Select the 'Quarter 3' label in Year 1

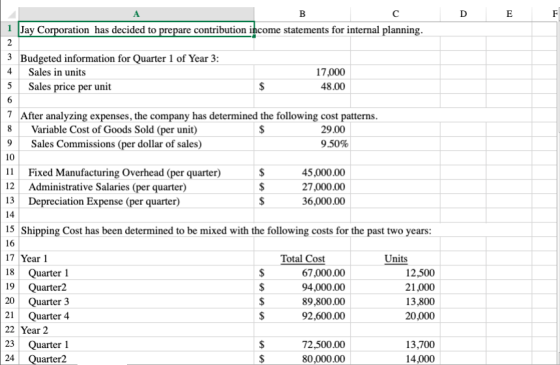coord(136,301)
